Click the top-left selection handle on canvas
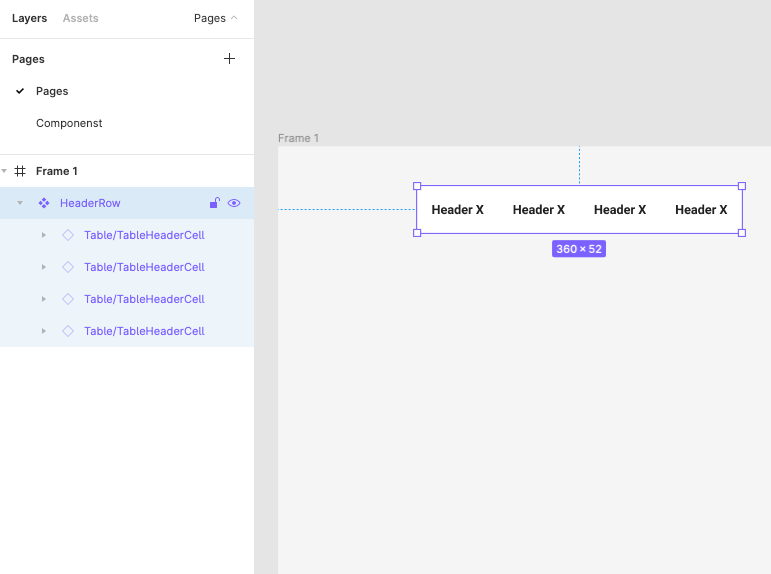771x574 pixels. pyautogui.click(x=417, y=186)
